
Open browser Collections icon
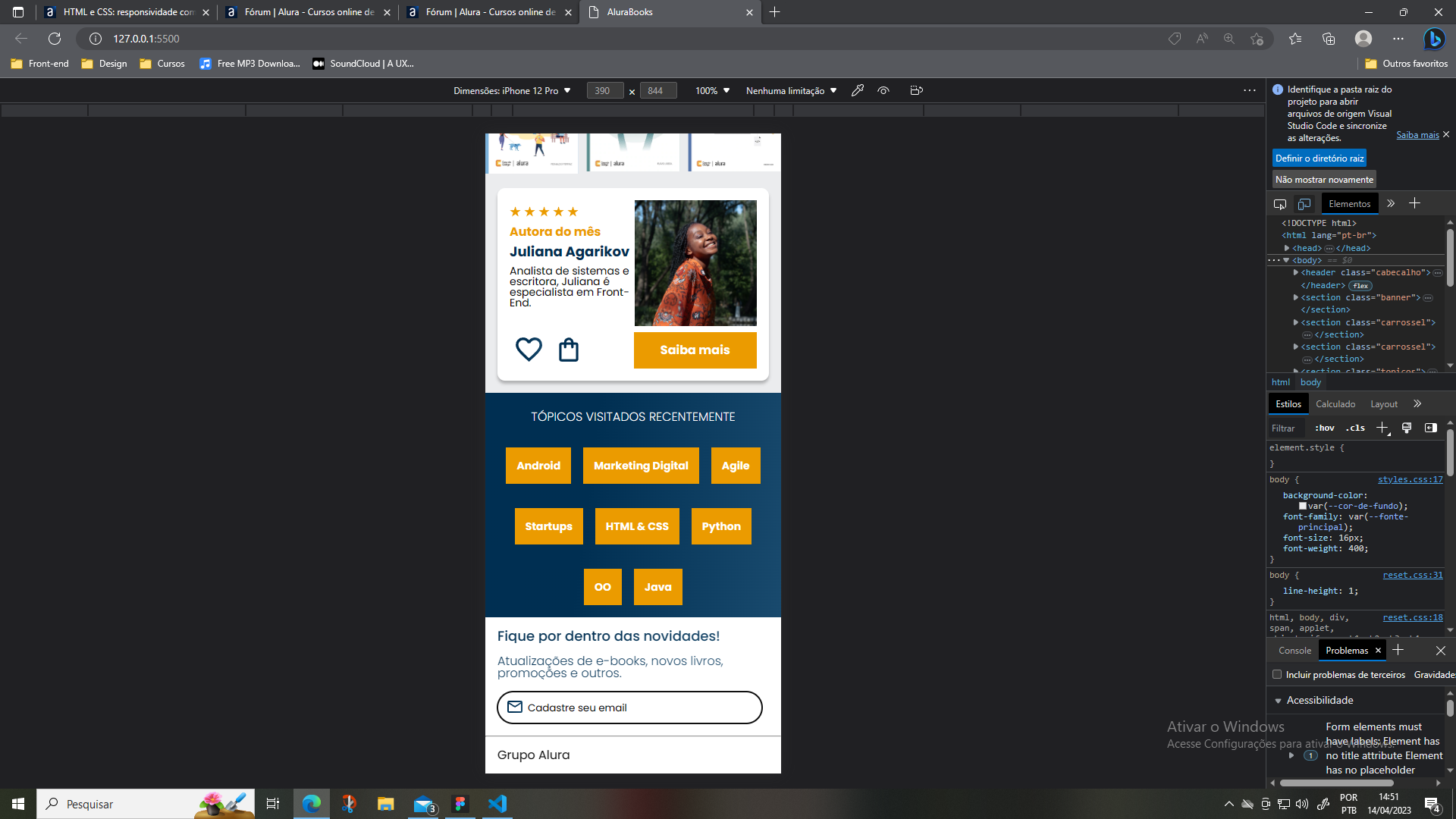tap(1329, 39)
